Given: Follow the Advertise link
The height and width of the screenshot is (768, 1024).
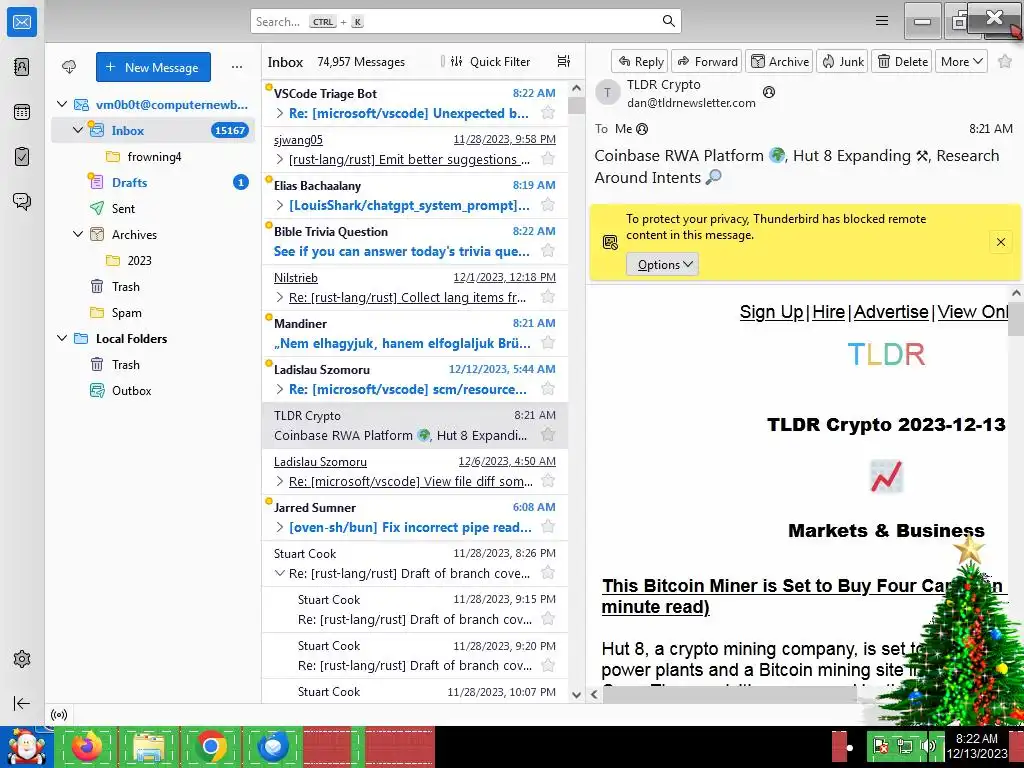Looking at the screenshot, I should point(891,312).
